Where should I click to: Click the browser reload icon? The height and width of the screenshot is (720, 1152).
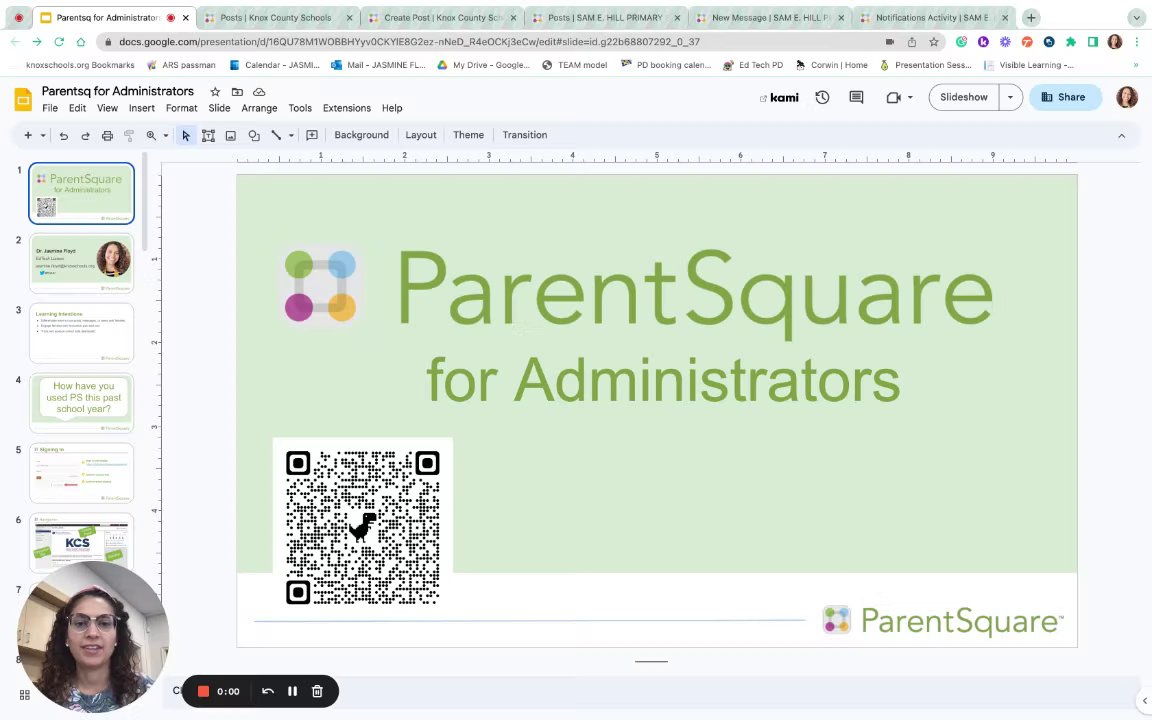(59, 42)
